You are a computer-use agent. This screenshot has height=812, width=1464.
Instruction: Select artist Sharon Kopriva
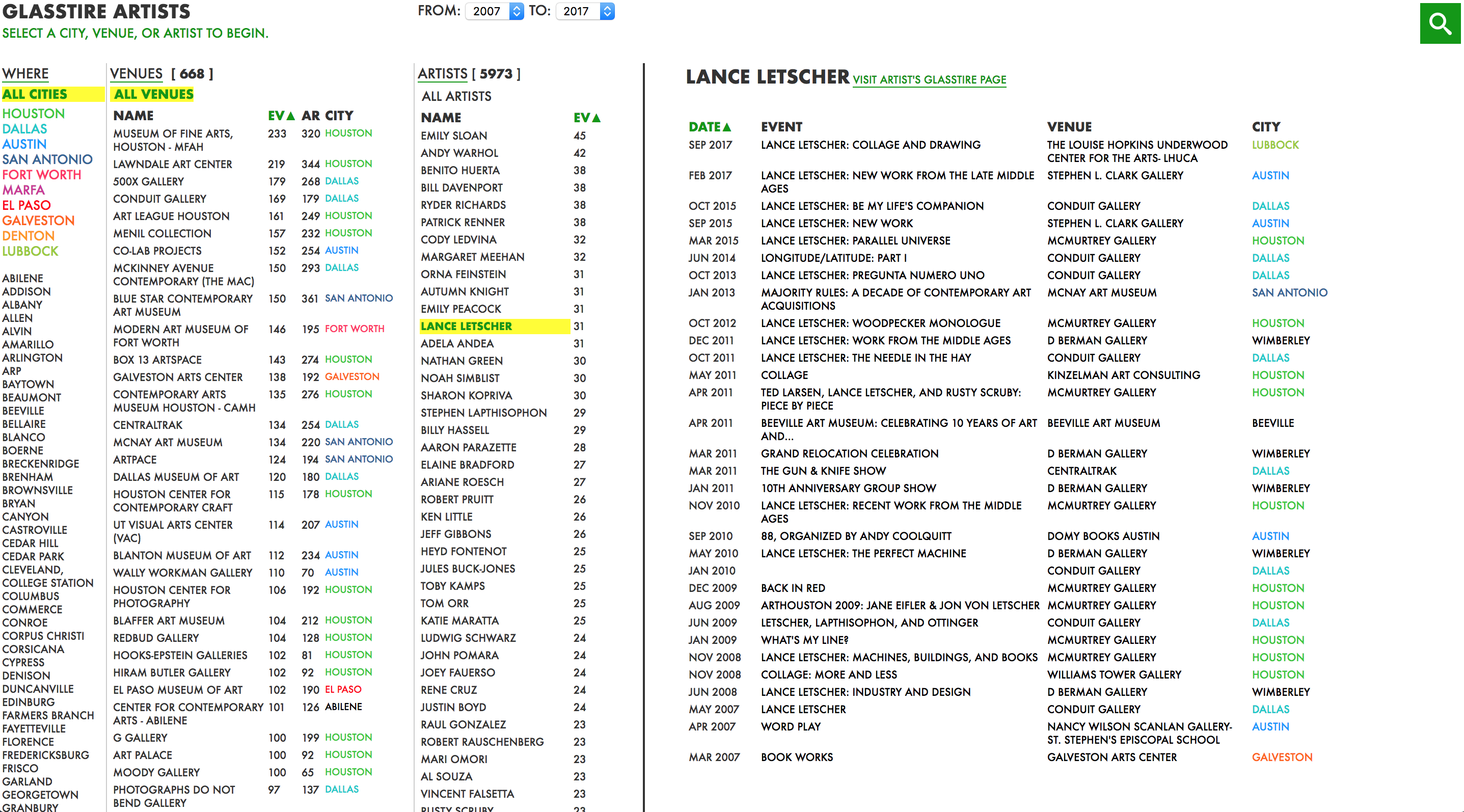[467, 396]
